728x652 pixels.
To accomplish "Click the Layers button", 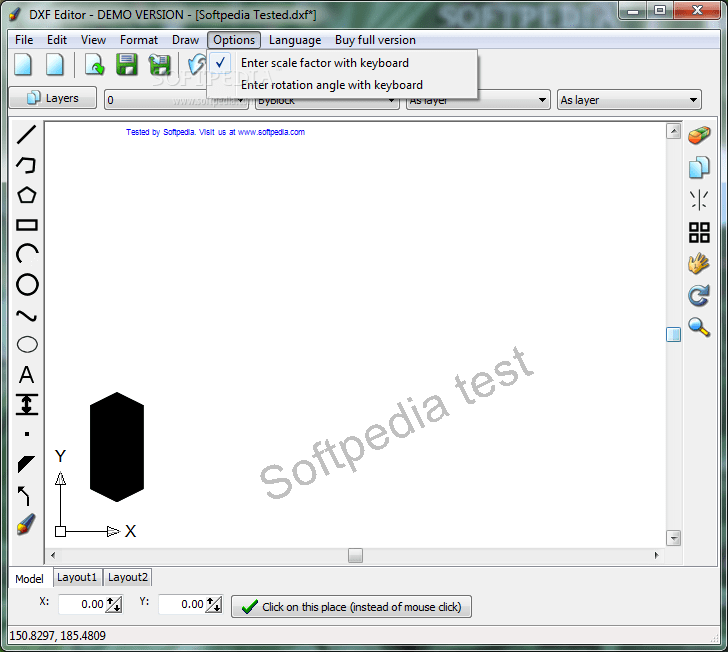I will point(52,98).
